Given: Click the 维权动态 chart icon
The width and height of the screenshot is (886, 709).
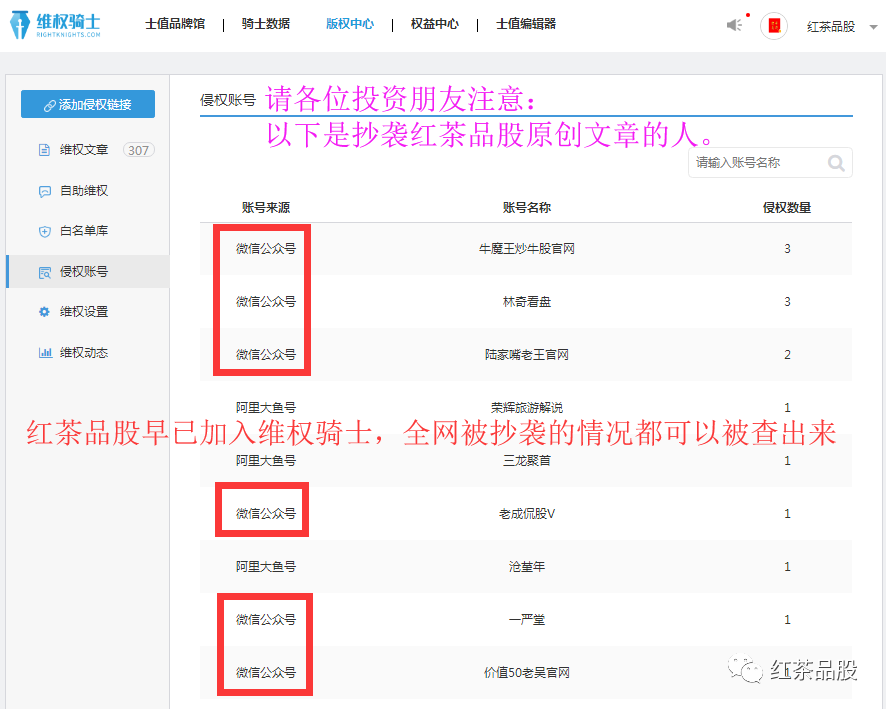Looking at the screenshot, I should point(45,353).
